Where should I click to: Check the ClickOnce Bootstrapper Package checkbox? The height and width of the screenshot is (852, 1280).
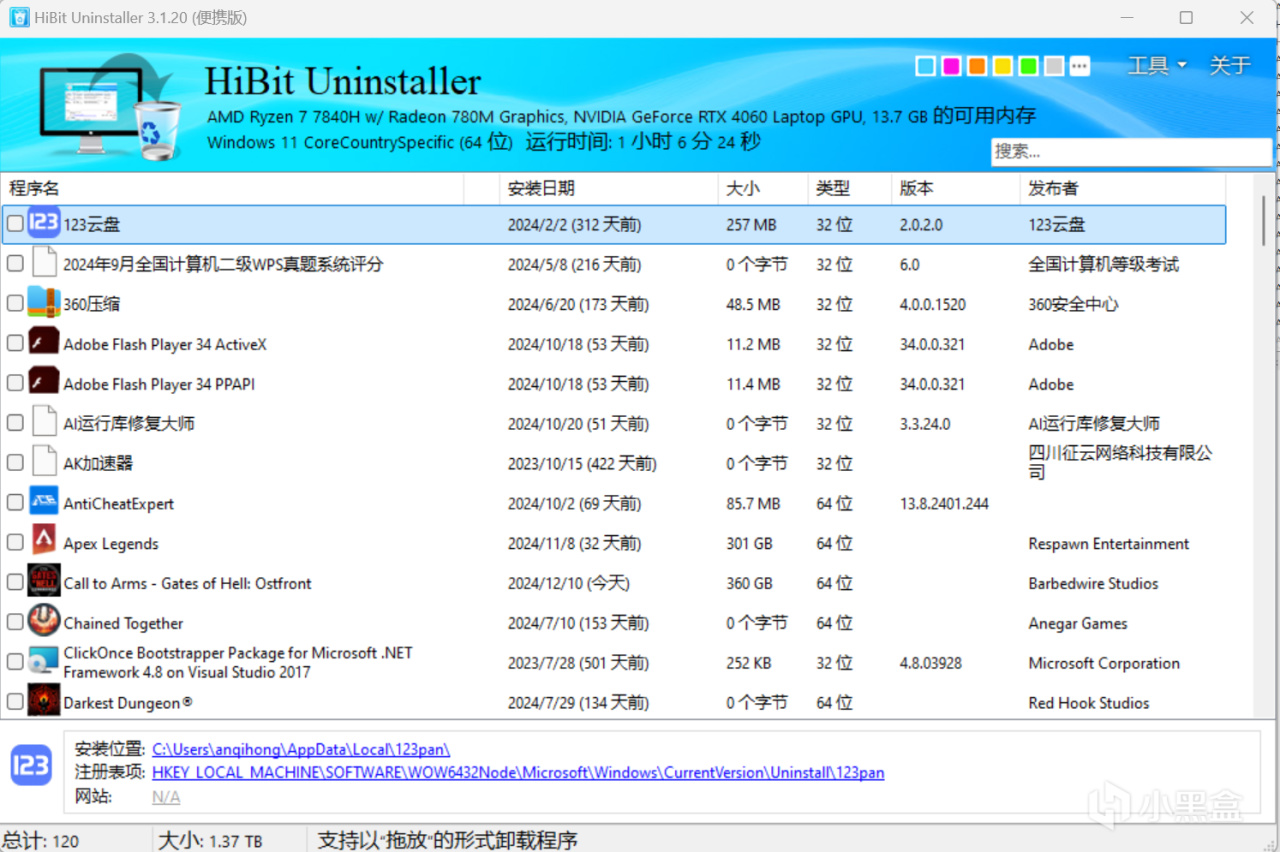click(x=15, y=662)
